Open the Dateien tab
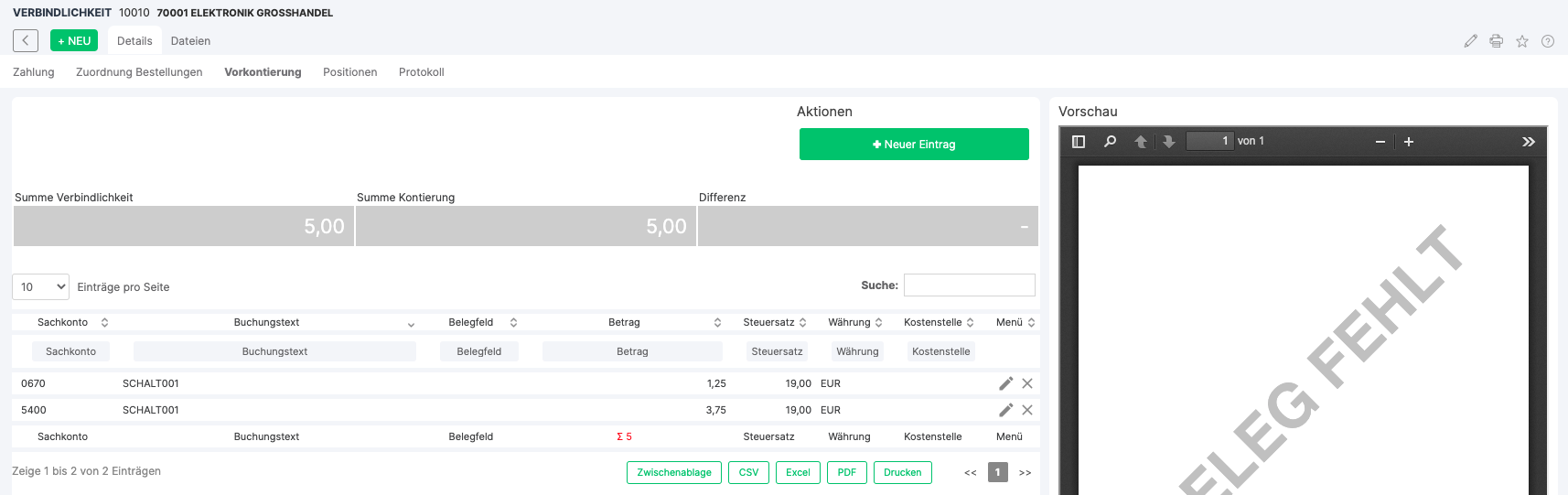 click(190, 41)
